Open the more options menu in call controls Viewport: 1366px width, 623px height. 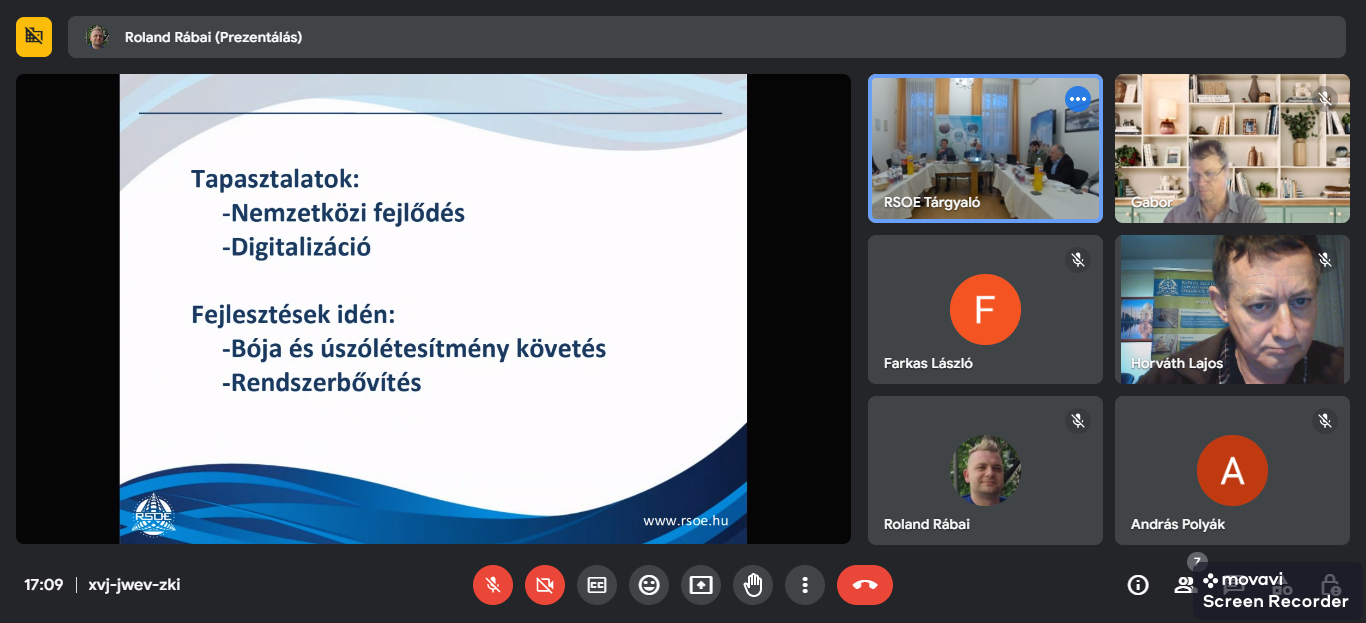coord(805,585)
